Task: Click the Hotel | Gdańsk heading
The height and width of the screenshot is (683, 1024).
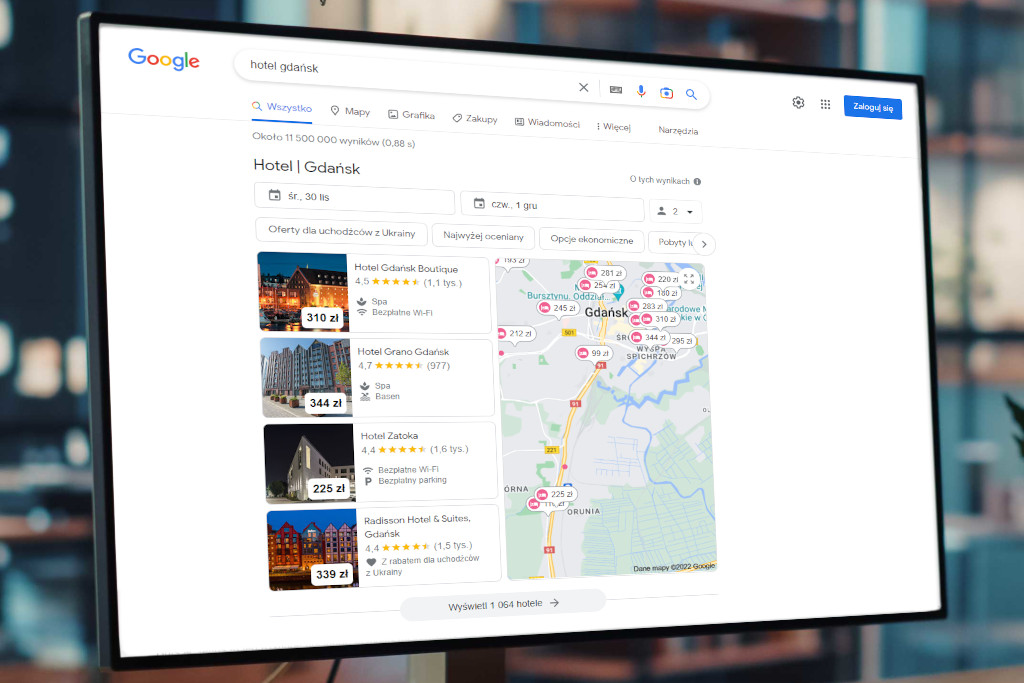Action: click(x=307, y=167)
